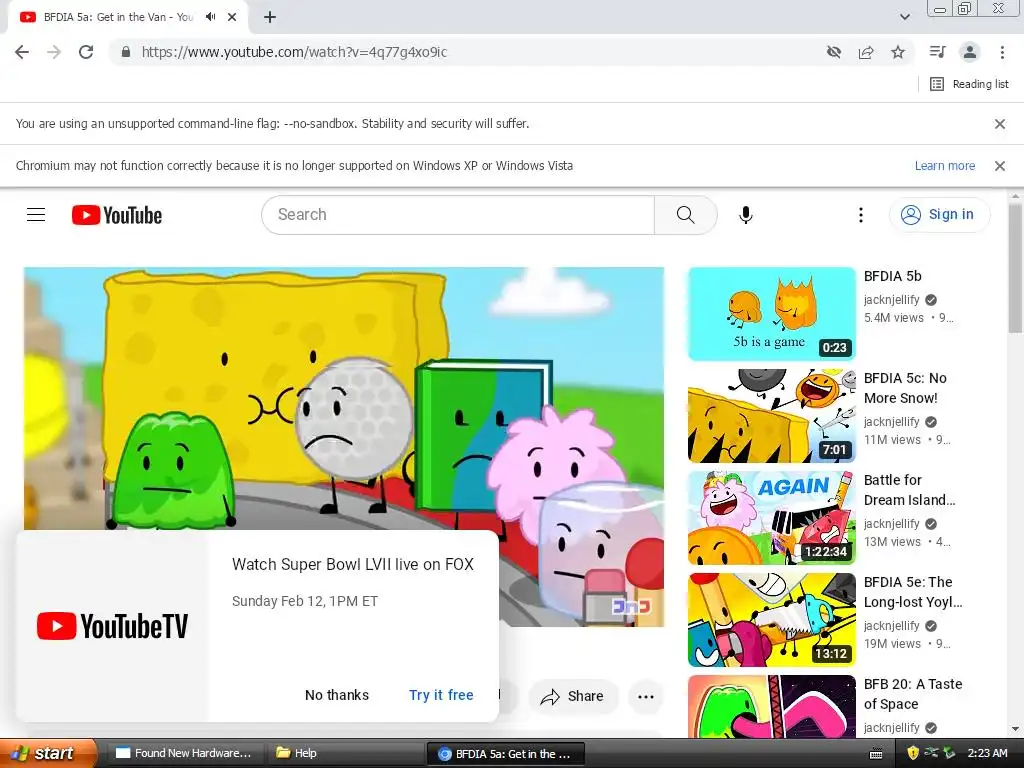Start voice search with microphone icon
This screenshot has width=1024, height=768.
pyautogui.click(x=745, y=215)
